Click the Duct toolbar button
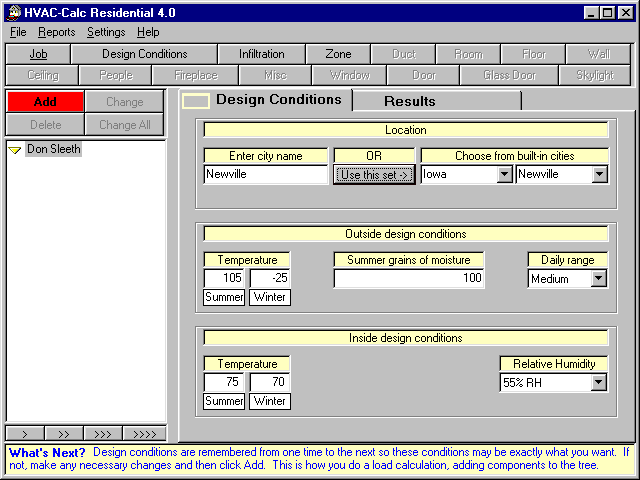The image size is (640, 480). pyautogui.click(x=403, y=54)
